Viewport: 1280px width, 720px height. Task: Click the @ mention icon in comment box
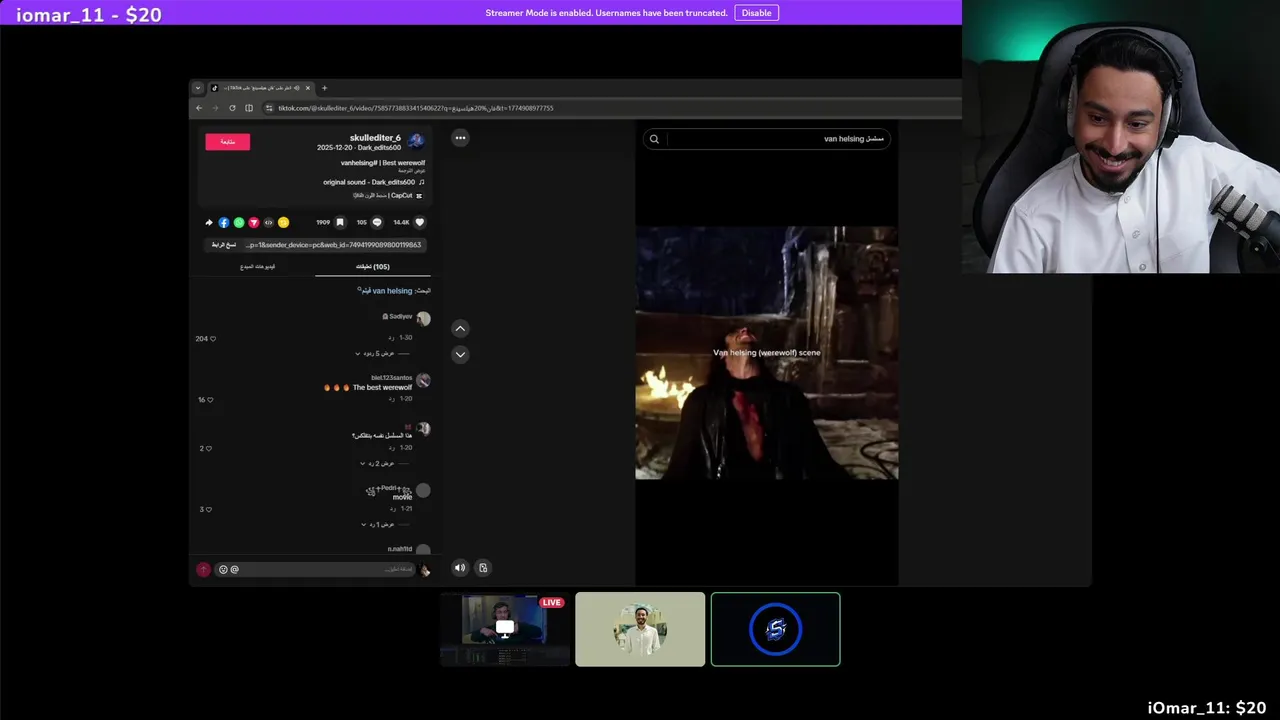[x=235, y=569]
